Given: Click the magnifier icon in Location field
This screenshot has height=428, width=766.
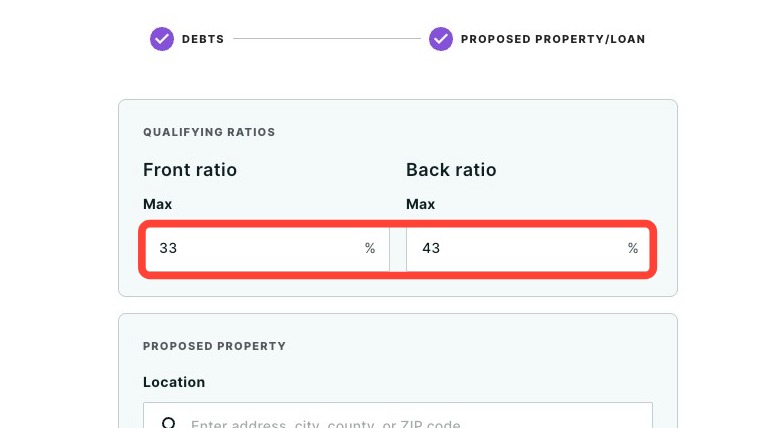Looking at the screenshot, I should tap(169, 423).
